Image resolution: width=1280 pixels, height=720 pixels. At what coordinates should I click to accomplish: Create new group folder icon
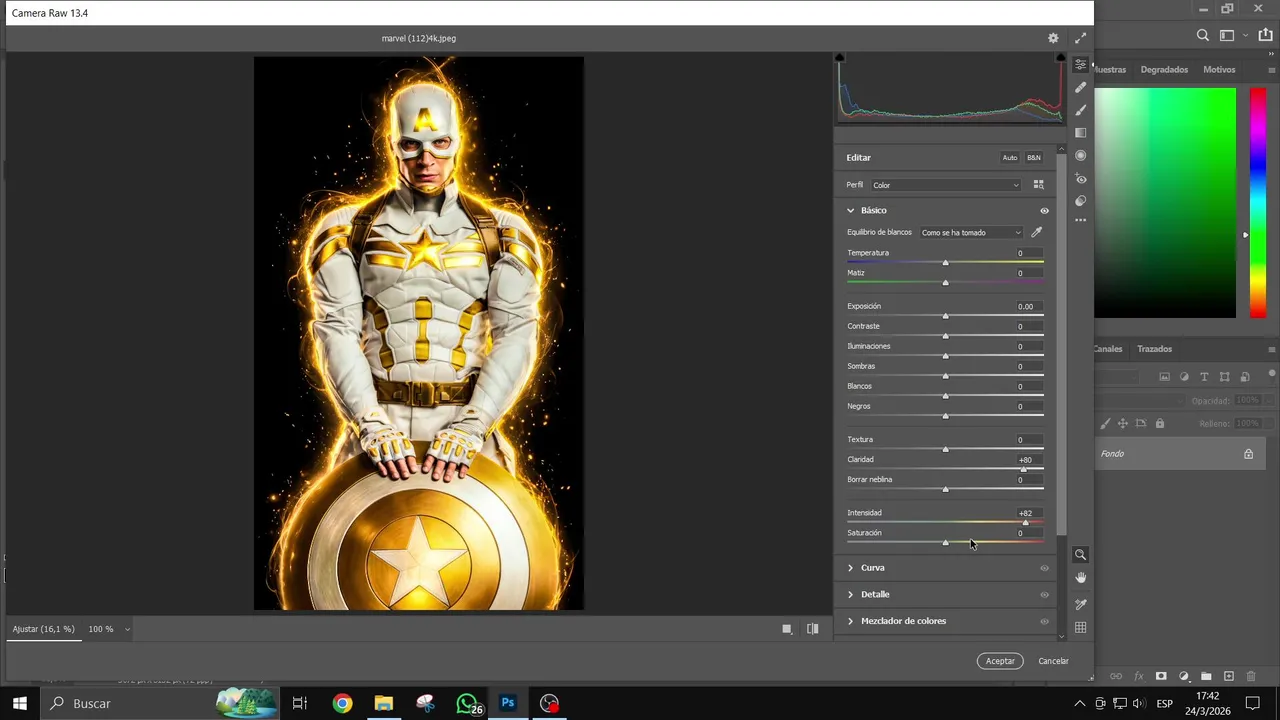click(x=1206, y=677)
